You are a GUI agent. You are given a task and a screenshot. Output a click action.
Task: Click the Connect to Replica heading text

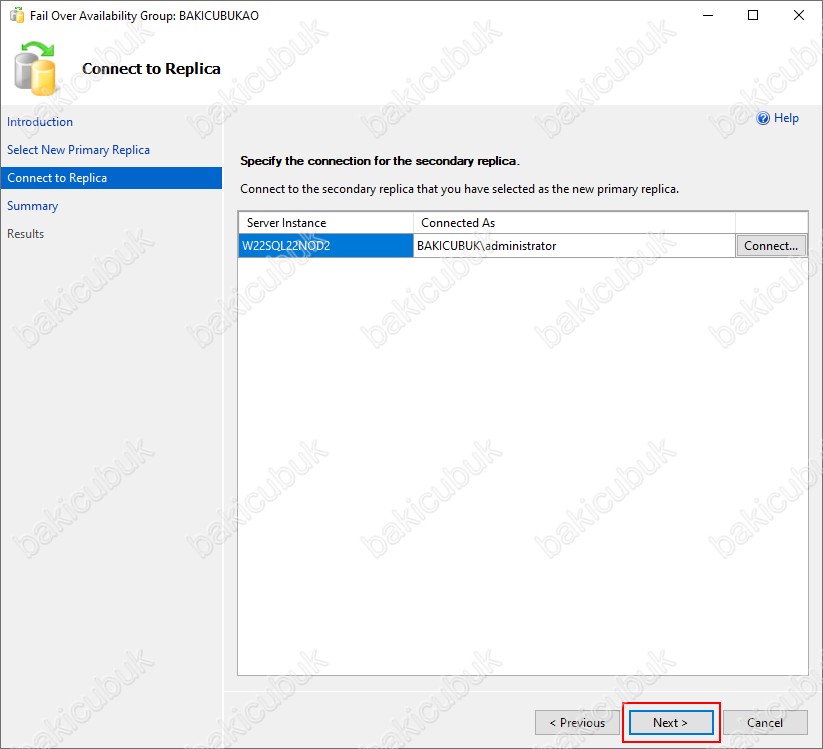(151, 69)
